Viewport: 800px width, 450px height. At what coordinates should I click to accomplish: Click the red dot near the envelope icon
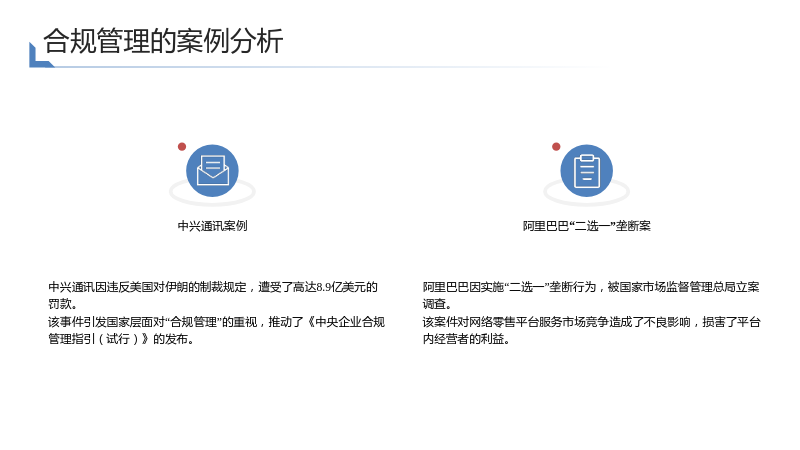tap(182, 147)
